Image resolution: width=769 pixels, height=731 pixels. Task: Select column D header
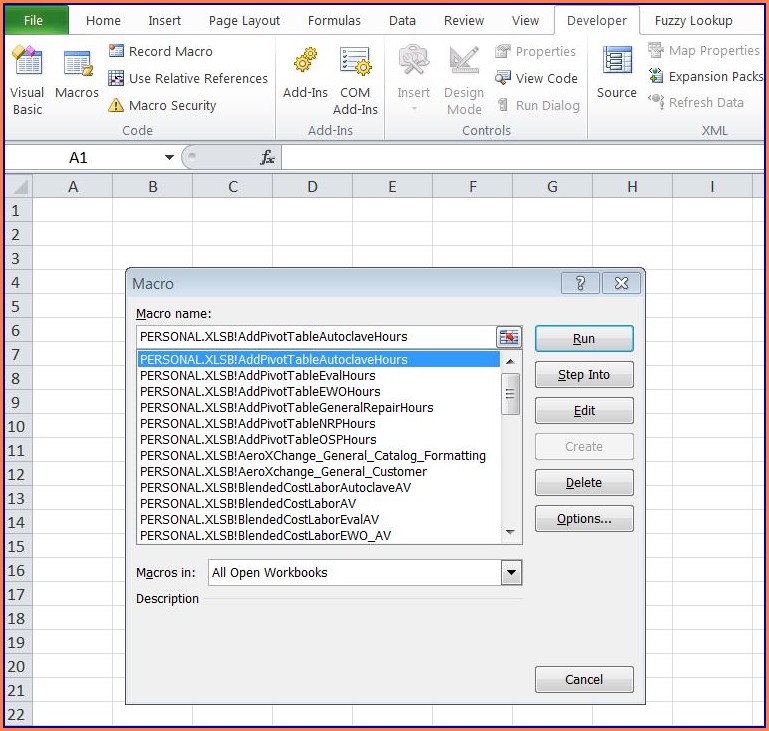point(312,187)
